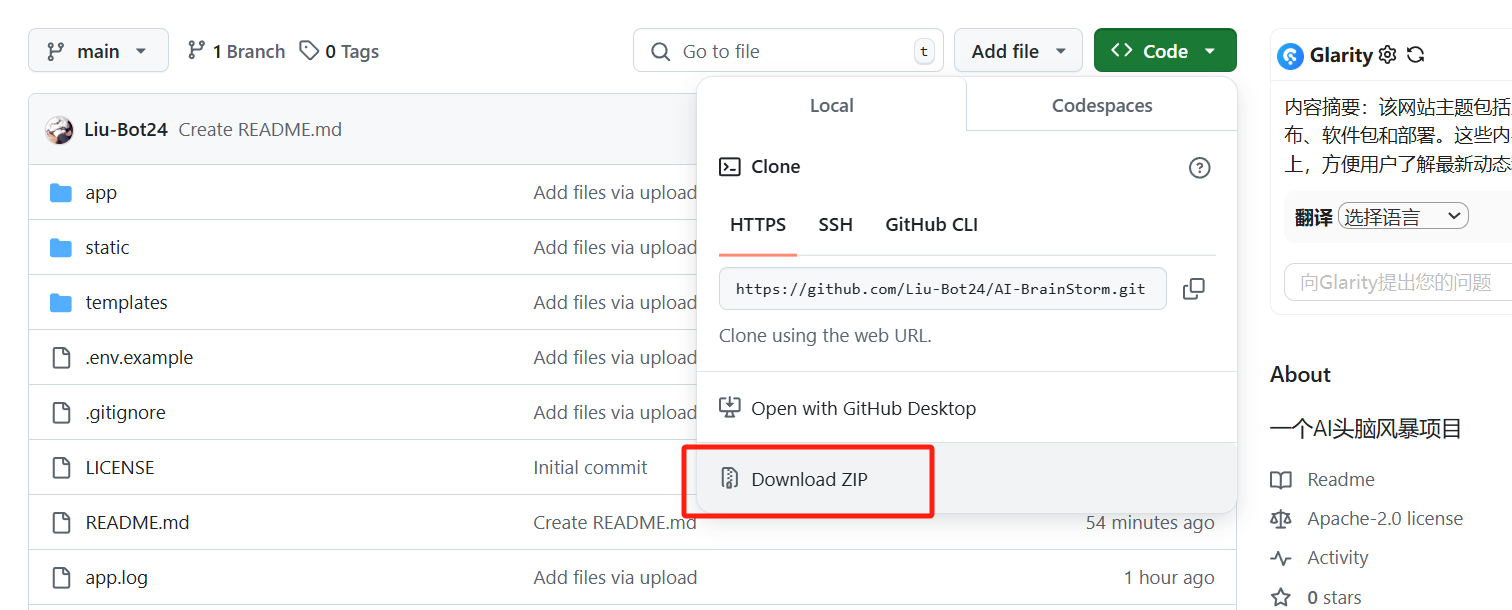
Task: Open the Apache-2.0 license link
Action: click(x=1384, y=519)
